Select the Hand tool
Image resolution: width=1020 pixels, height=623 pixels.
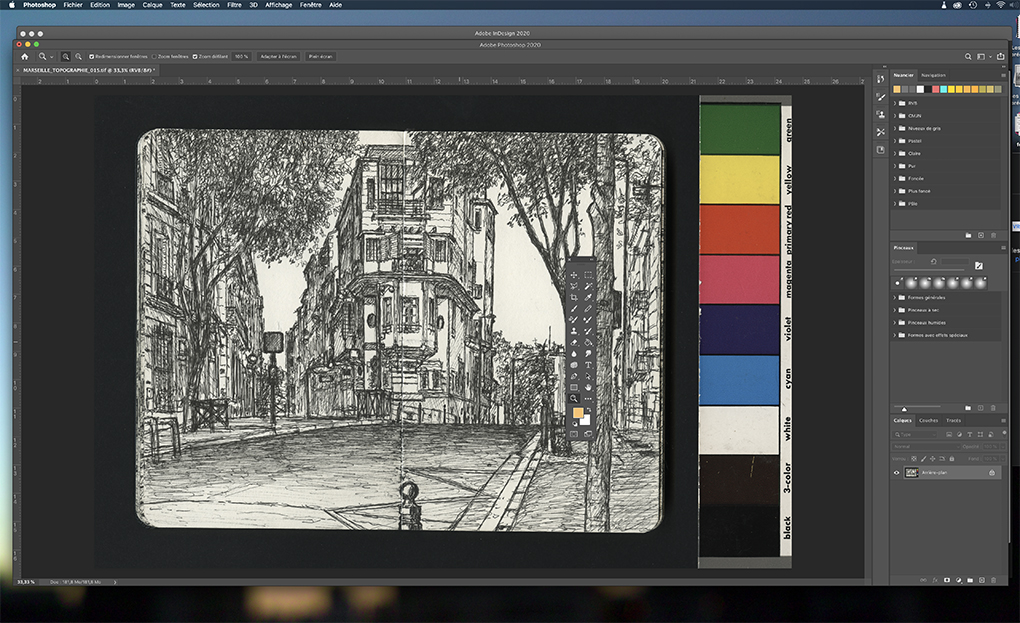point(588,388)
